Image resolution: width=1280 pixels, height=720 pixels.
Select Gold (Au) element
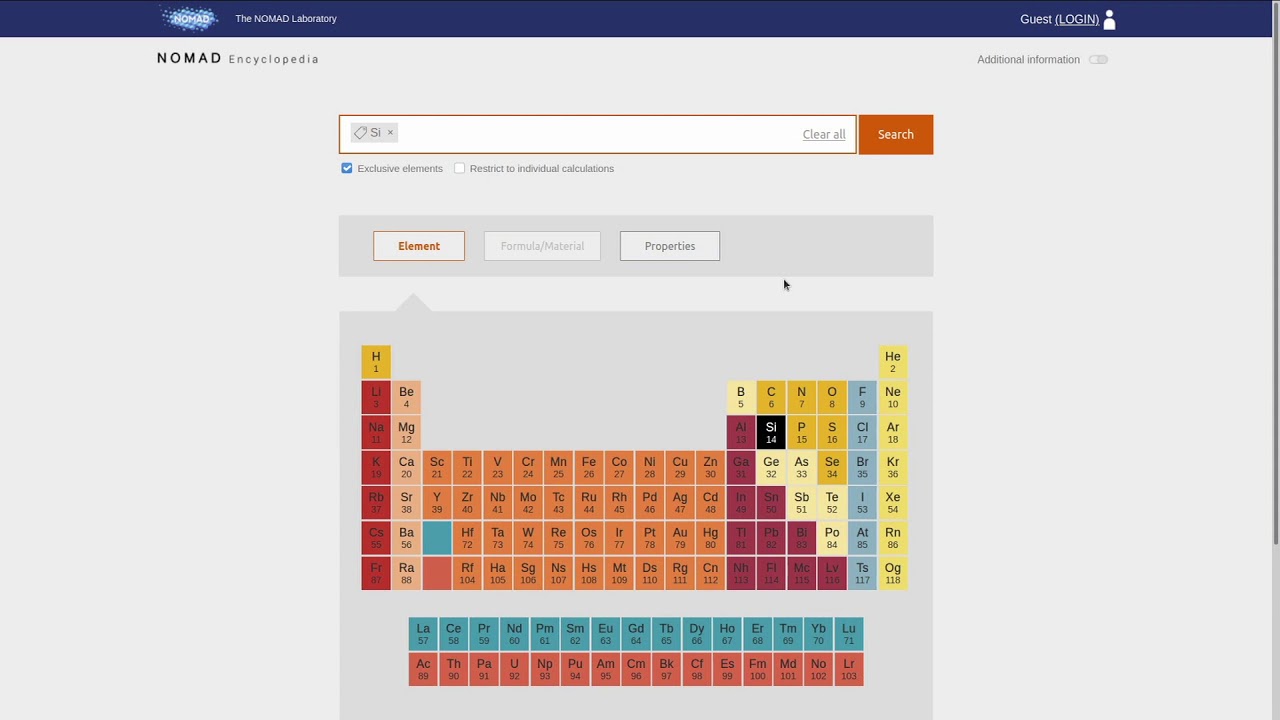click(x=680, y=538)
